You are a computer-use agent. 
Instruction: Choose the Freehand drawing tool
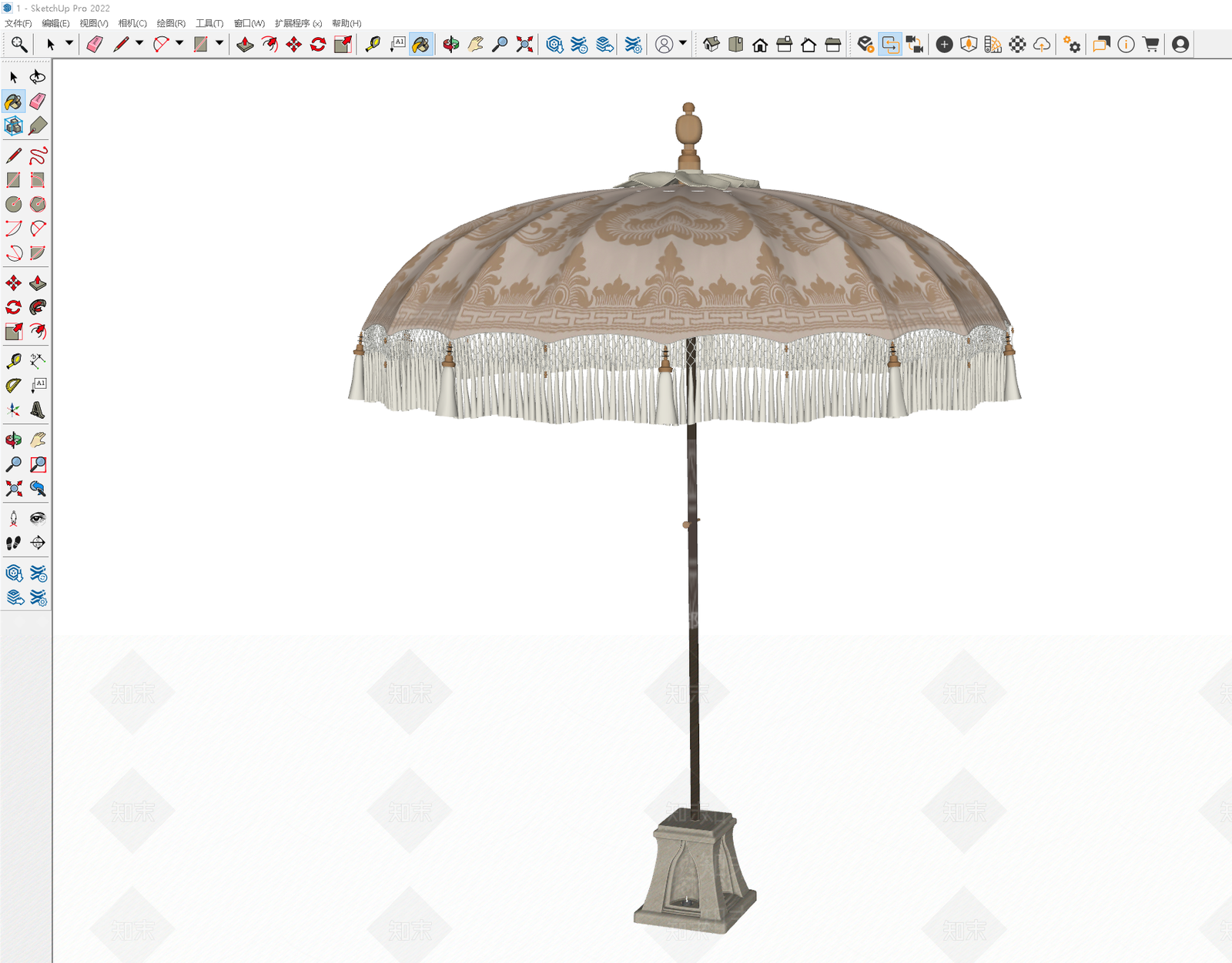tap(37, 156)
